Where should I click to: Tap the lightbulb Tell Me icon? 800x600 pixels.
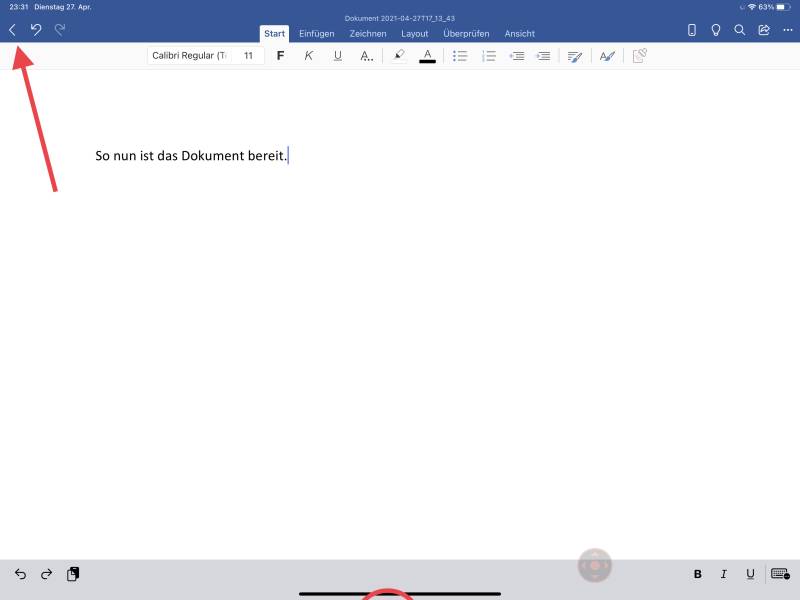[716, 30]
